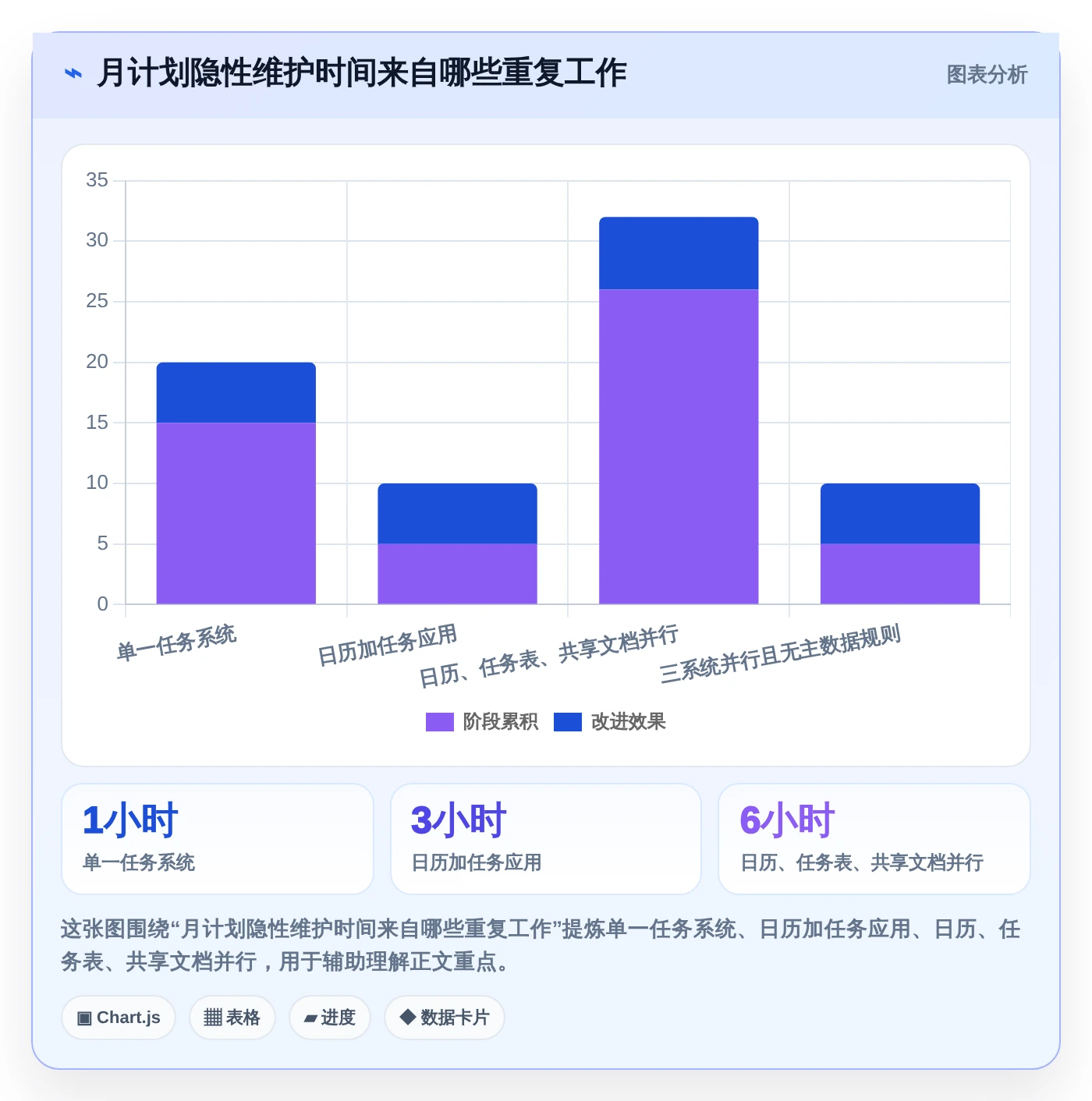1092x1101 pixels.
Task: Click the square icon in Chart.js chip
Action: [x=84, y=1018]
